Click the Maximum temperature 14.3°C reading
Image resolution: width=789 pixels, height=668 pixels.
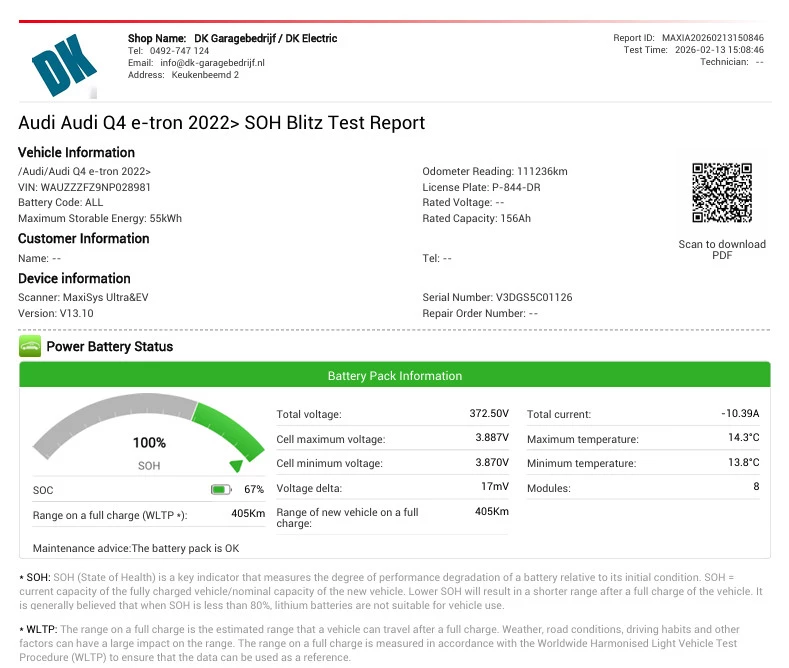pos(742,439)
